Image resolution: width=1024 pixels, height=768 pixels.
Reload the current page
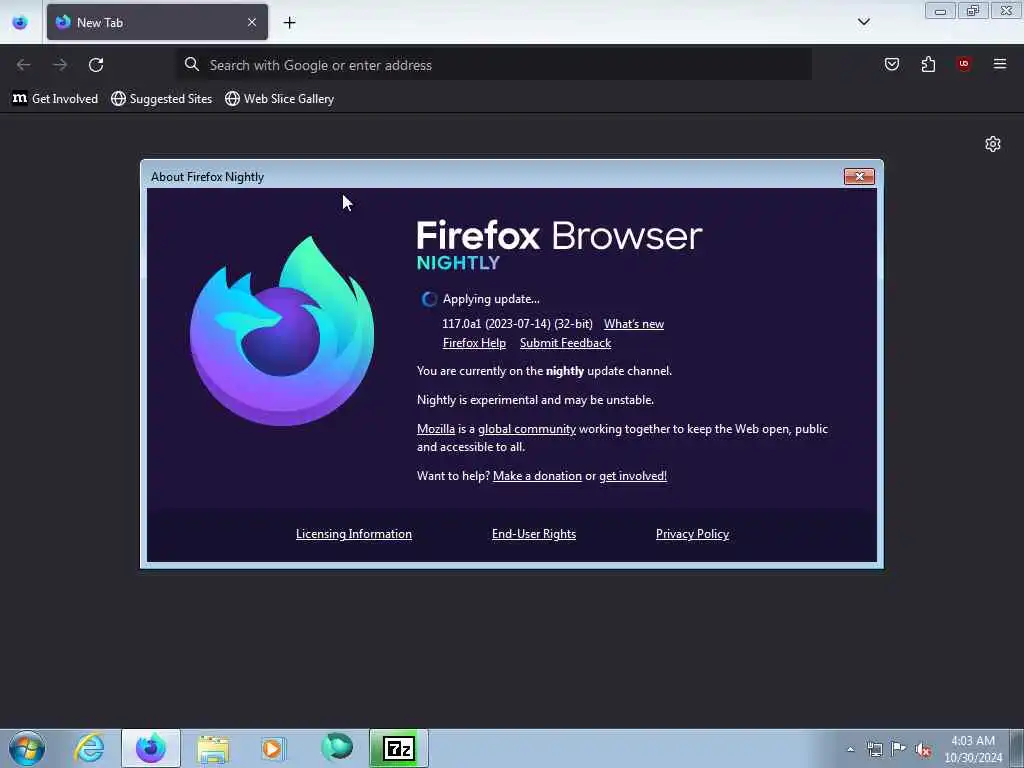coord(96,65)
